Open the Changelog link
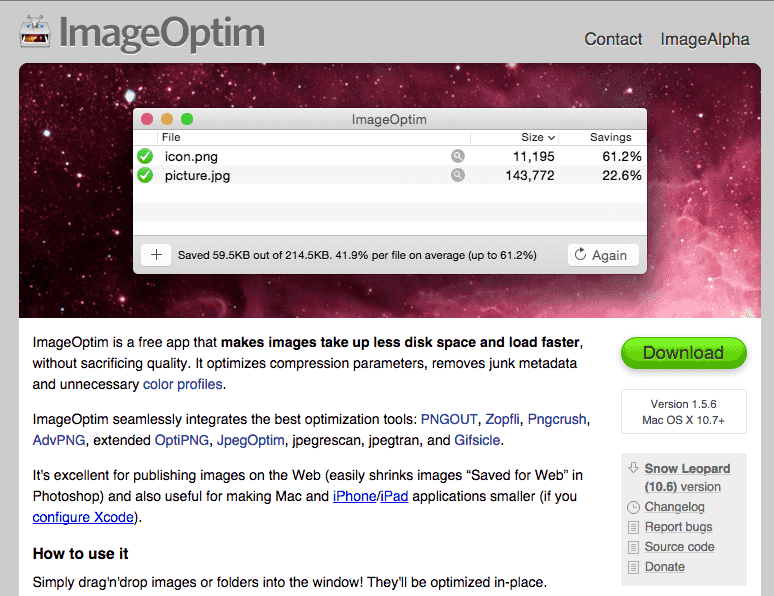This screenshot has height=596, width=774. [674, 507]
